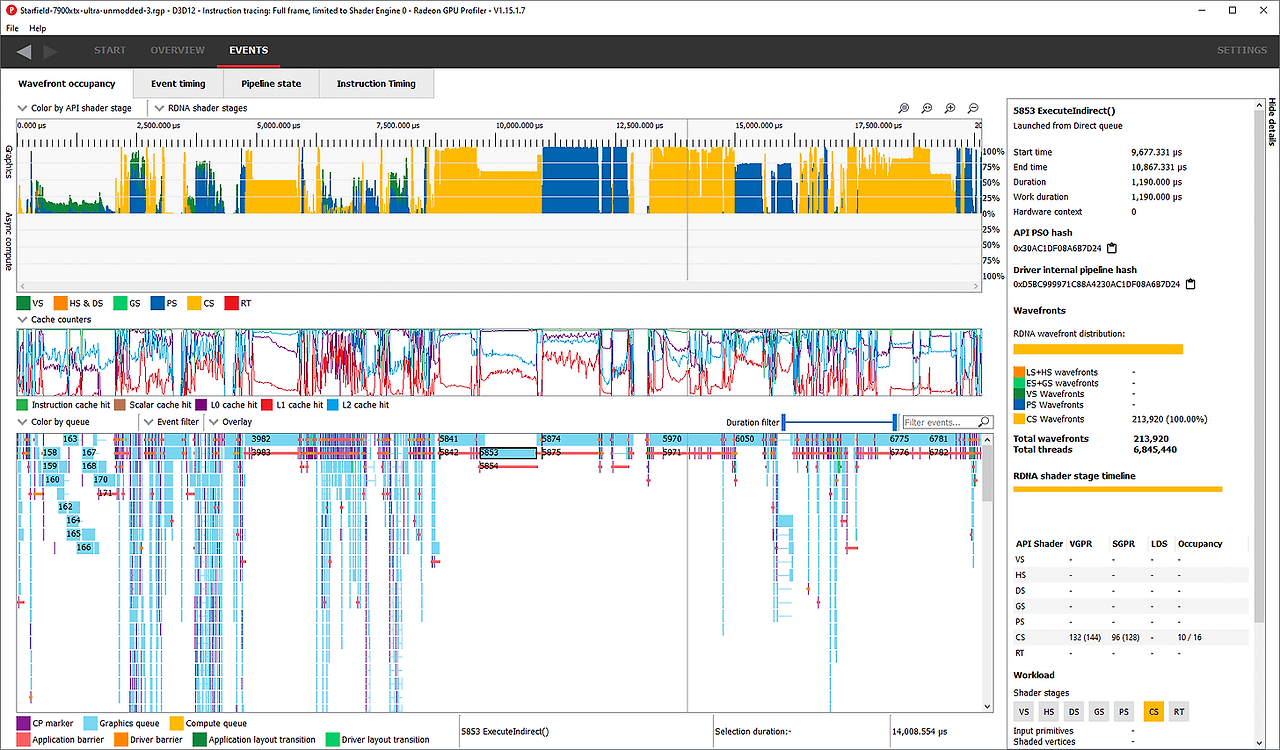Select the DS shader stage button
Screen dimensions: 1280x750
1075,712
